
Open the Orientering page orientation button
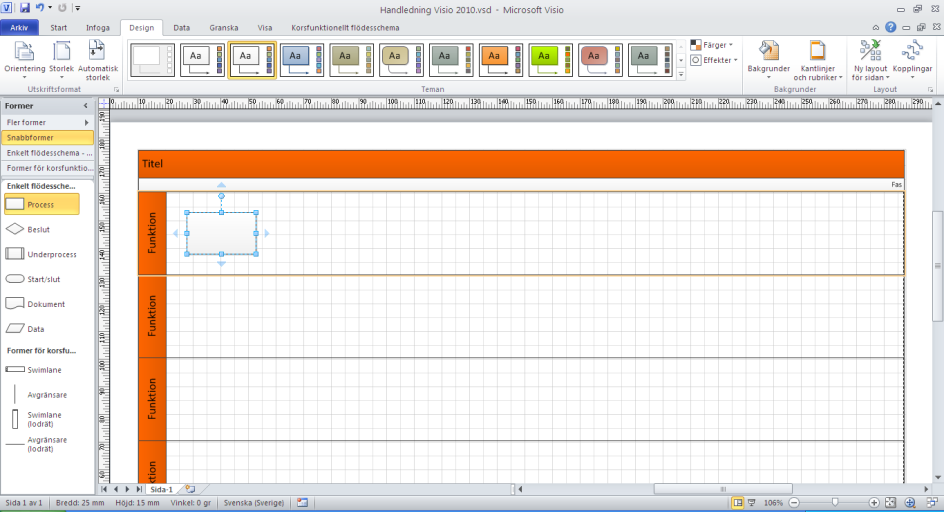coord(25,60)
